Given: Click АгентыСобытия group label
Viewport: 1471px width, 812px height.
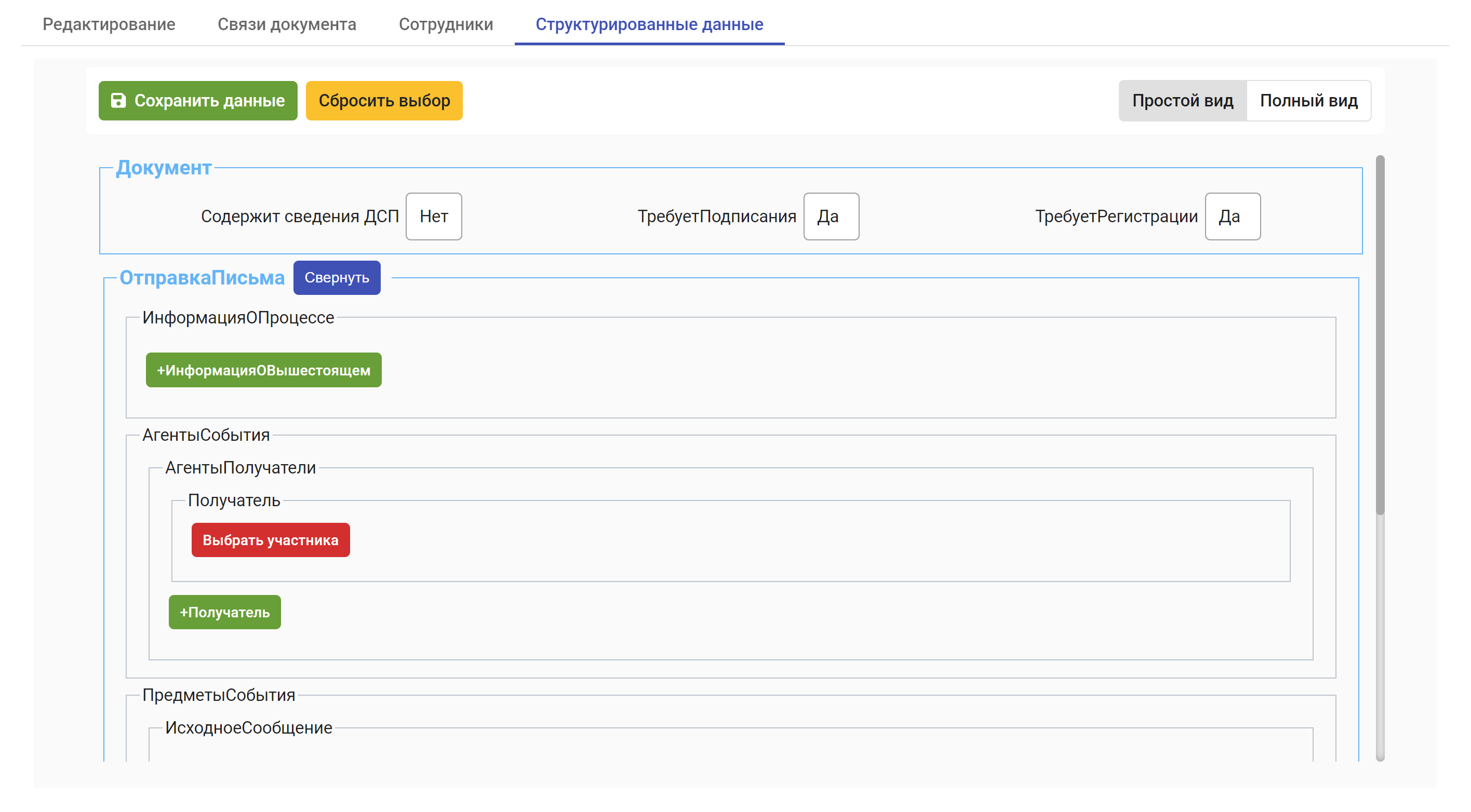Looking at the screenshot, I should [206, 435].
